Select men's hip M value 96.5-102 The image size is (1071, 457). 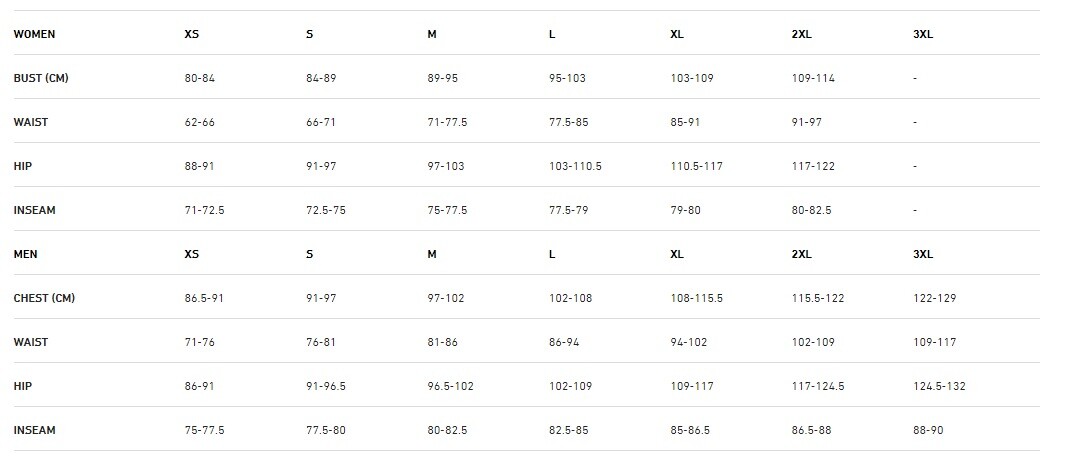(x=450, y=387)
